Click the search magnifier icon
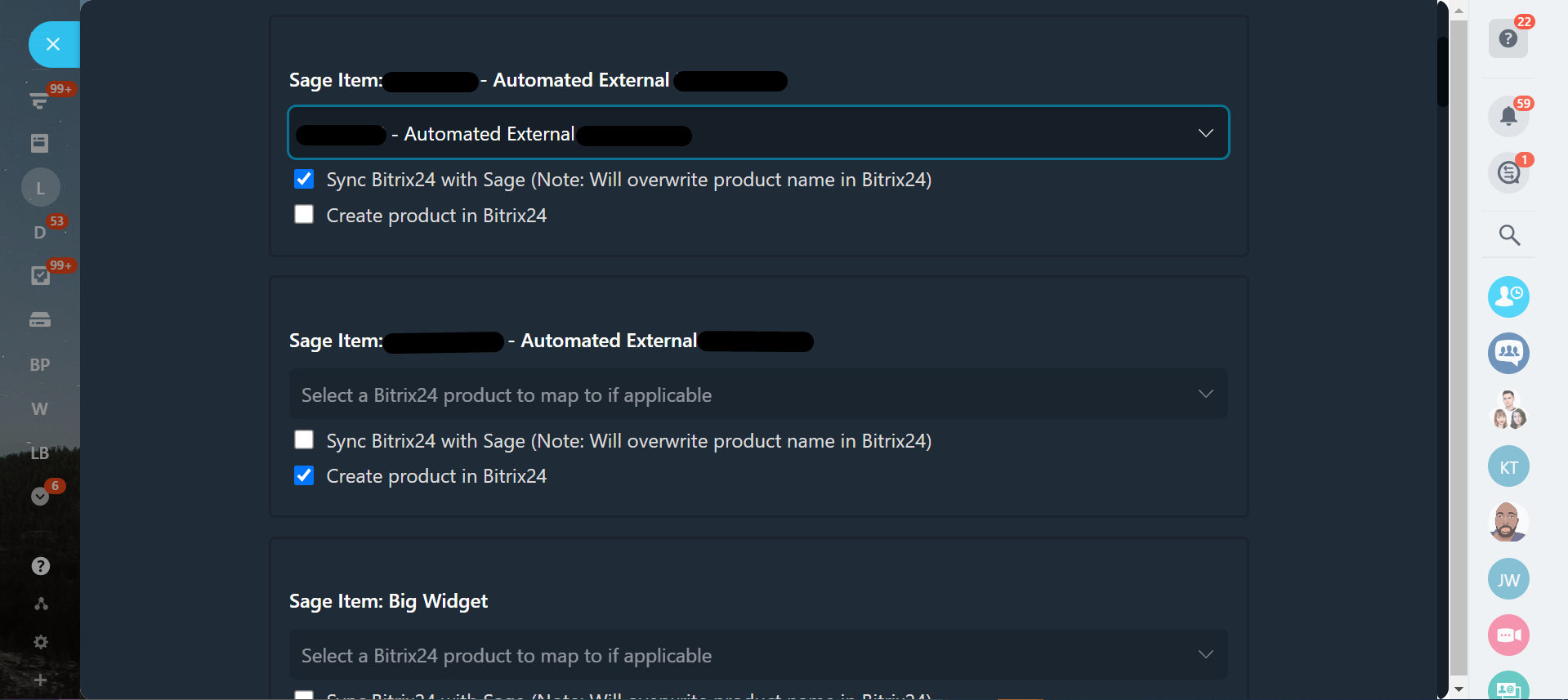Viewport: 1568px width, 700px height. point(1509,235)
